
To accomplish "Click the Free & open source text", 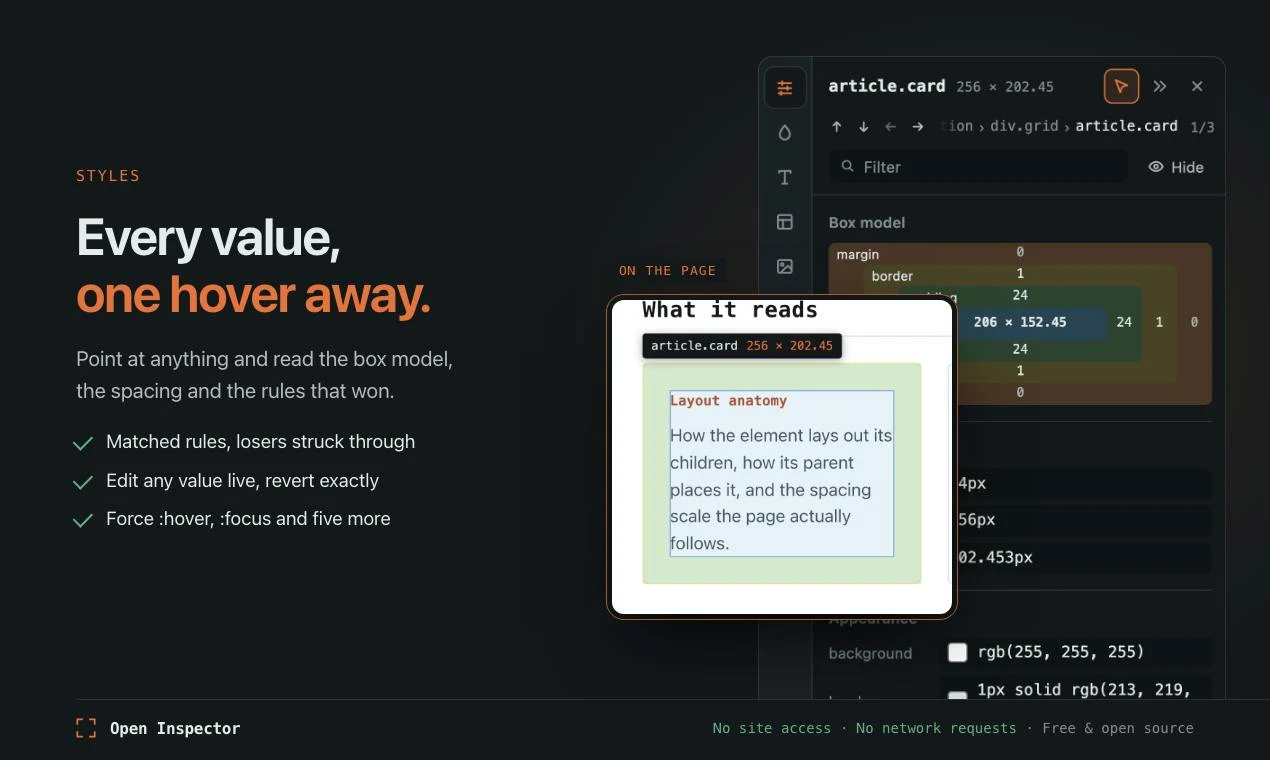I will click(x=1118, y=728).
